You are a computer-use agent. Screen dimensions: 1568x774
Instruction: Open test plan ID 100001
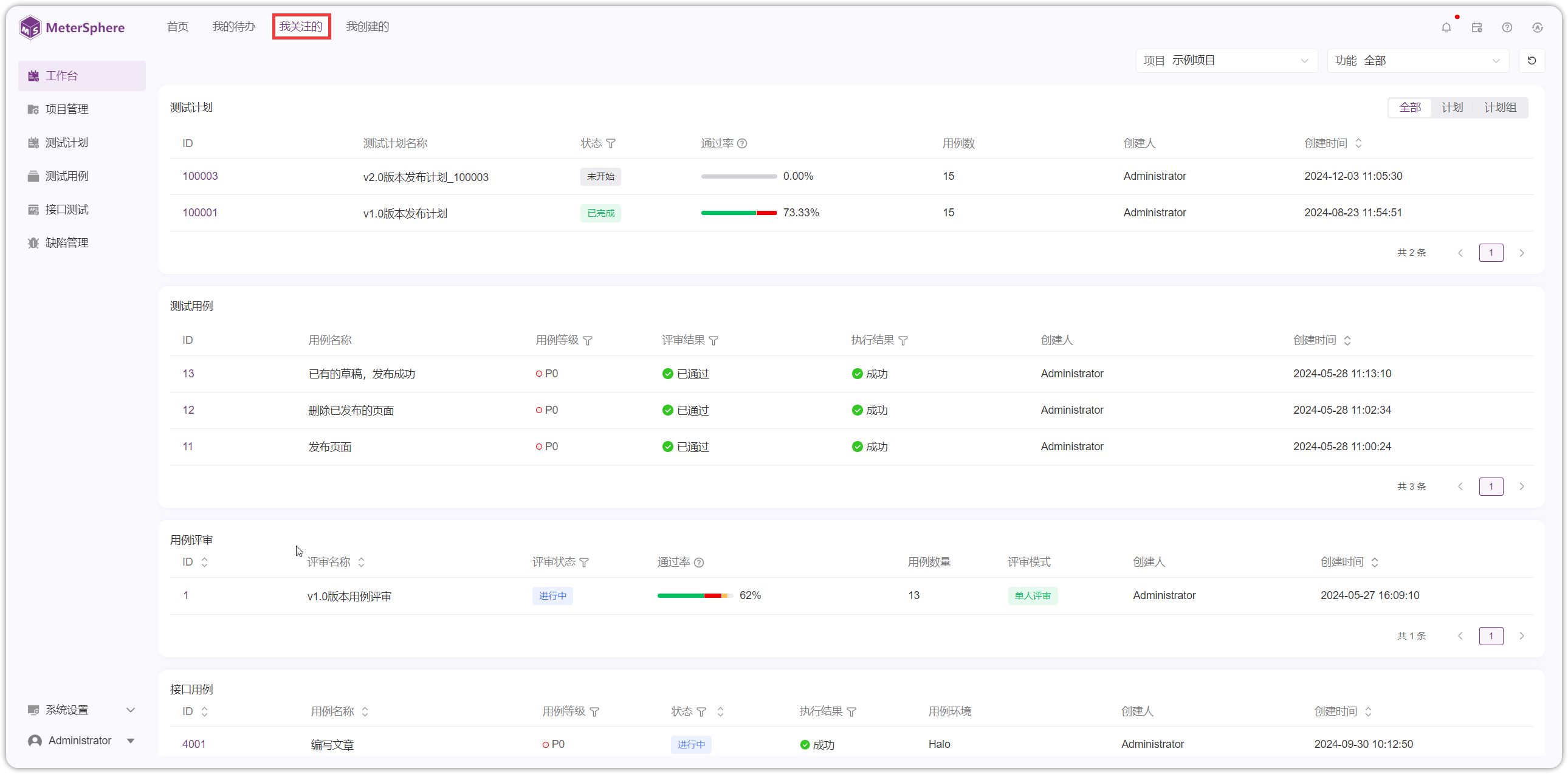tap(200, 213)
